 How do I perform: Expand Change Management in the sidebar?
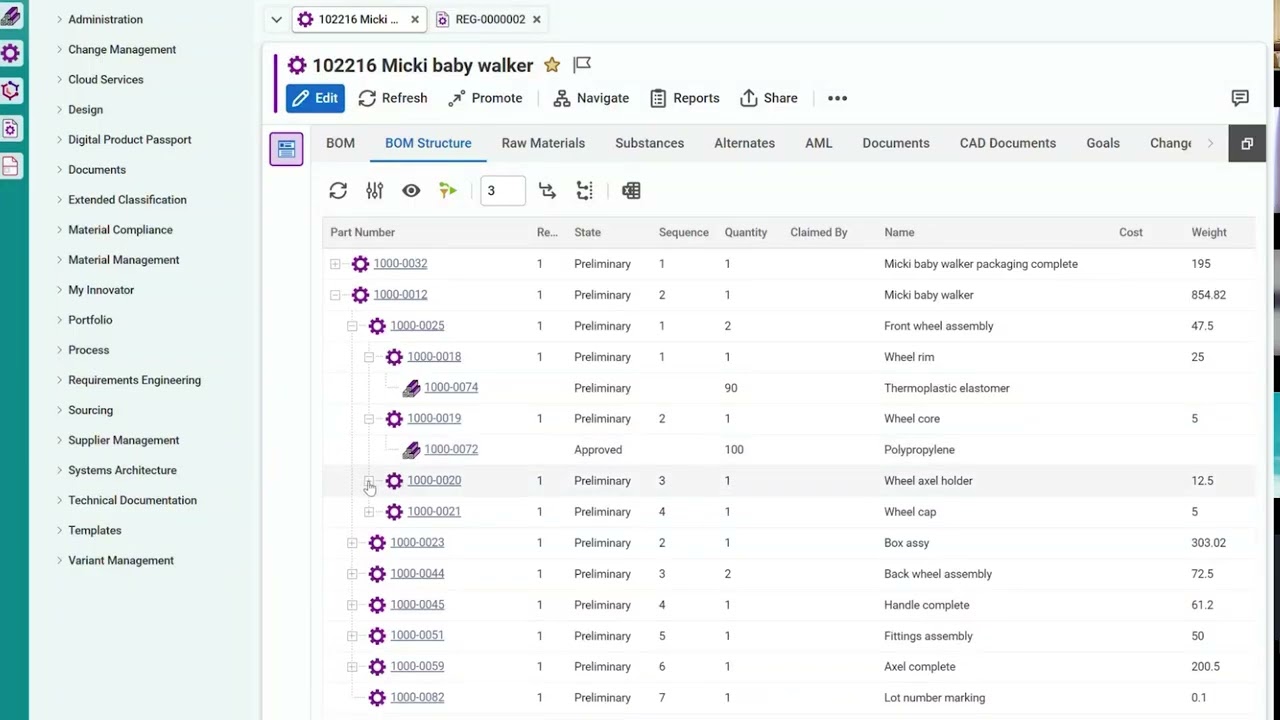116,49
